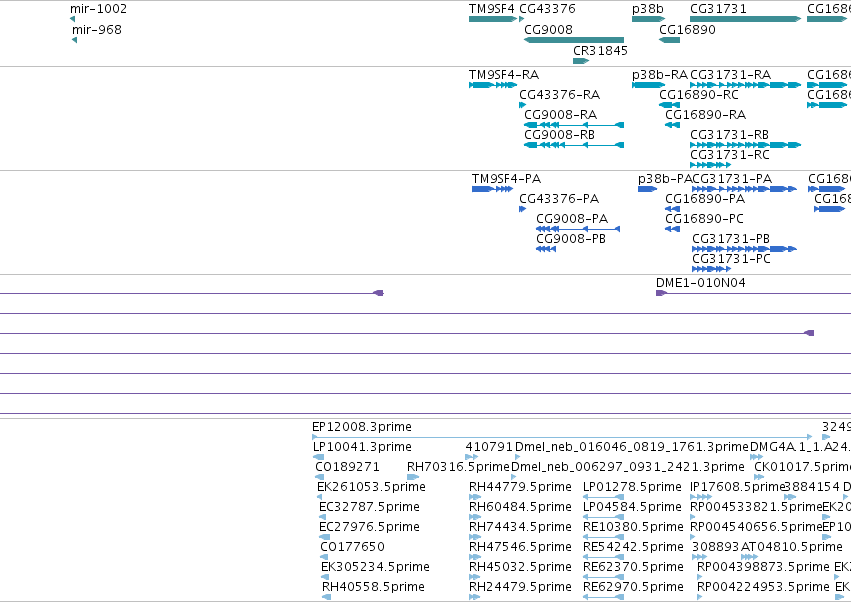Select the RE54242.5prime EST label
This screenshot has width=851, height=602.
pyautogui.click(x=633, y=546)
